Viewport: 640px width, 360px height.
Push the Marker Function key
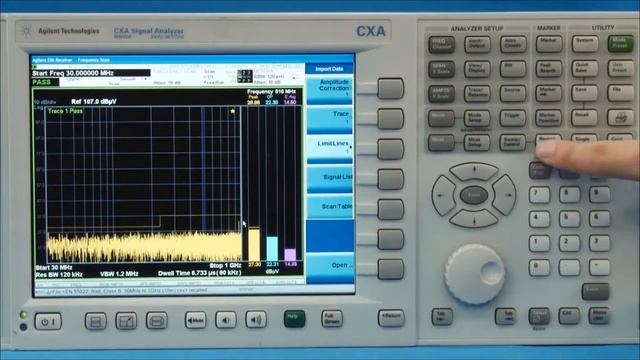[x=549, y=118]
